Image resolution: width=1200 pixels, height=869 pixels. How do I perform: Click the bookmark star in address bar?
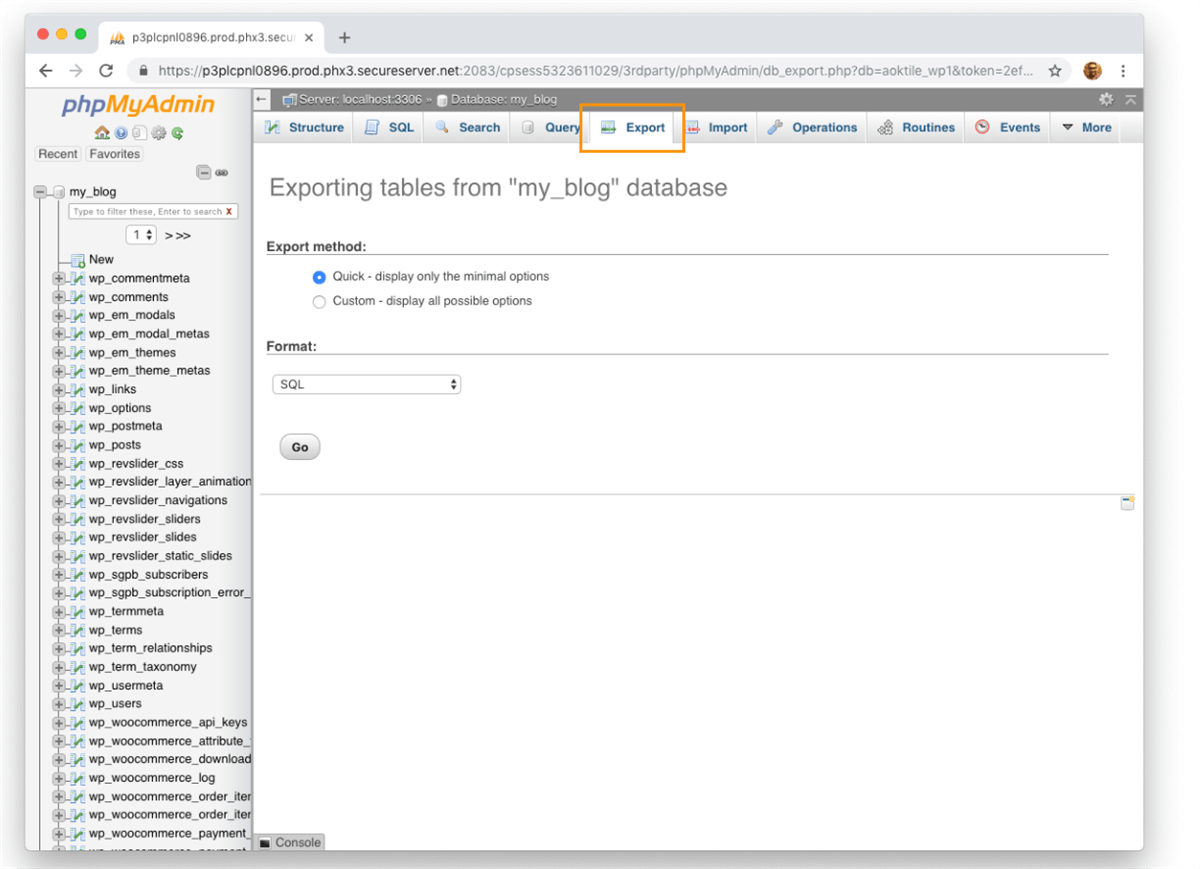click(x=1054, y=71)
